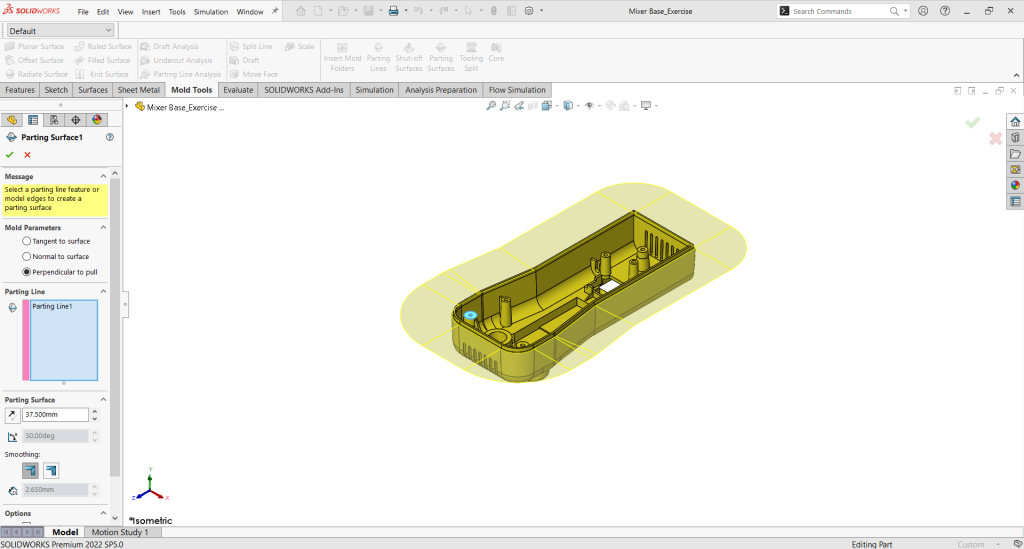Select Parting Line1 in the selection box
The image size is (1024, 549).
point(52,307)
